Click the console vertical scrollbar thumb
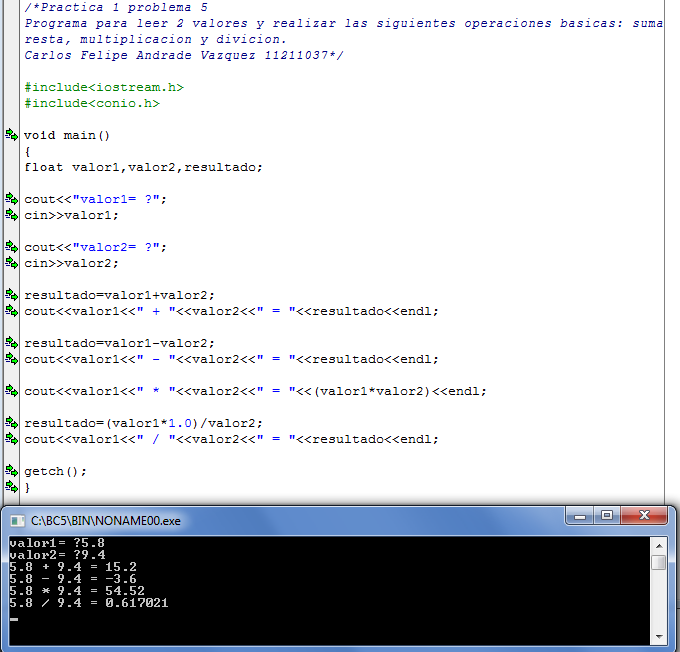Image resolution: width=680 pixels, height=652 pixels. click(x=659, y=562)
